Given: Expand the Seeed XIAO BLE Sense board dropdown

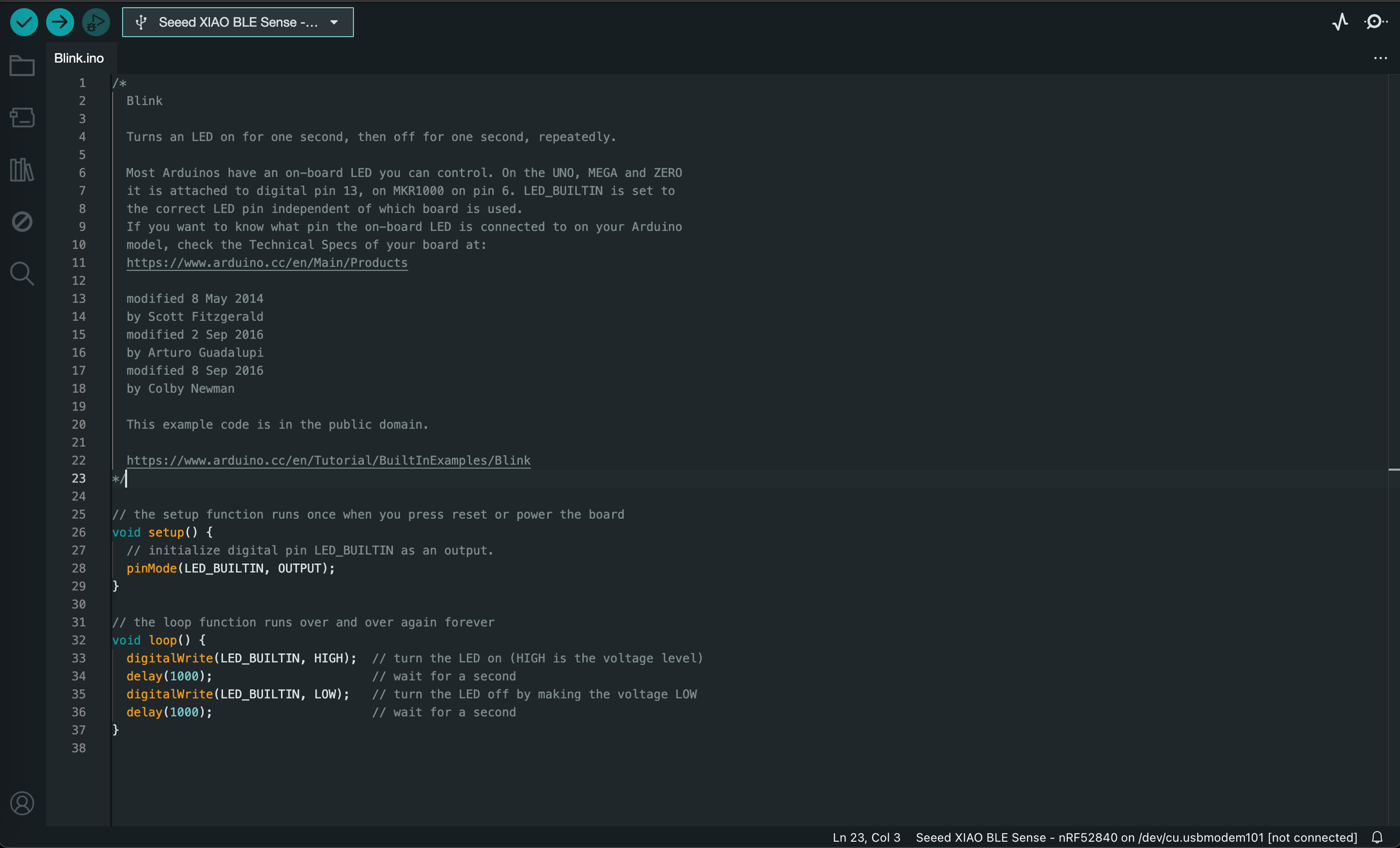Looking at the screenshot, I should [x=237, y=22].
